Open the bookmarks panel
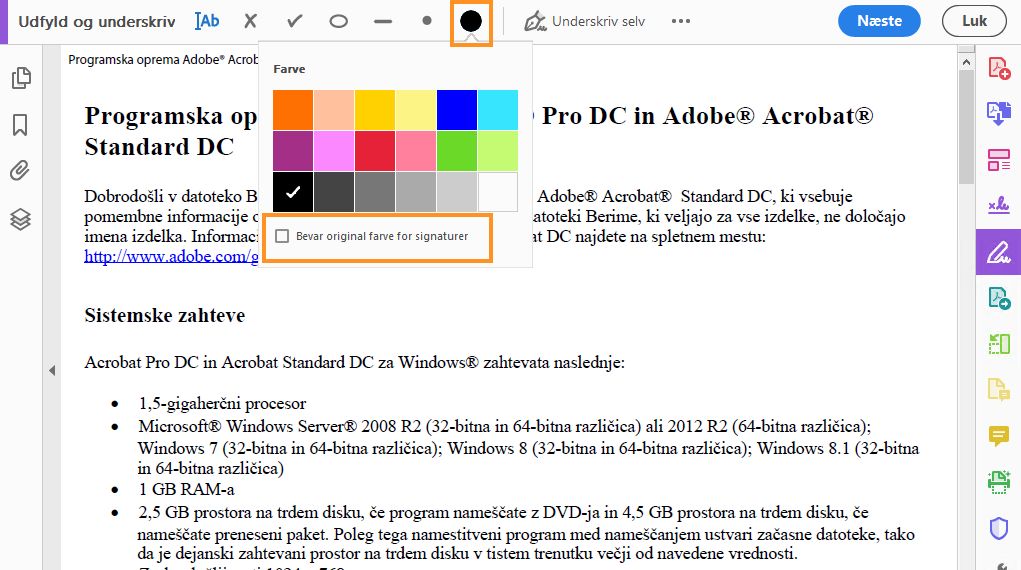 pos(20,124)
